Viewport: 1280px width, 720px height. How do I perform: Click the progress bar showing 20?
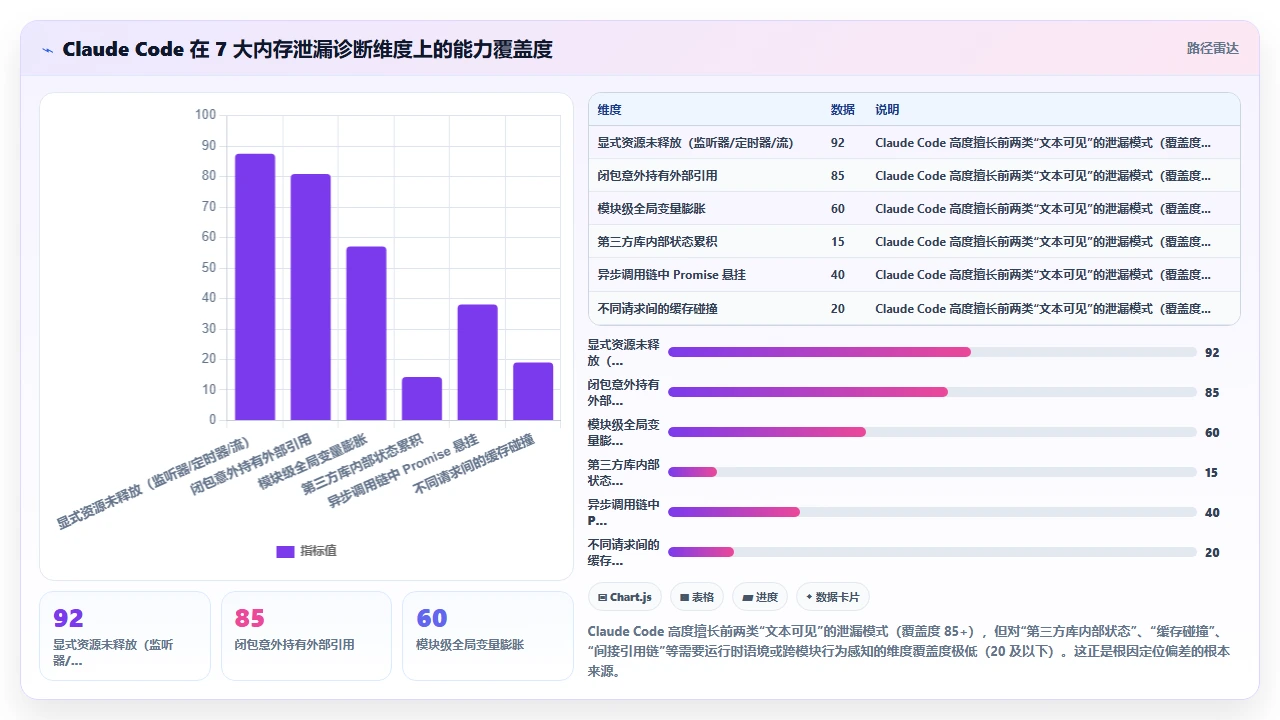(932, 552)
